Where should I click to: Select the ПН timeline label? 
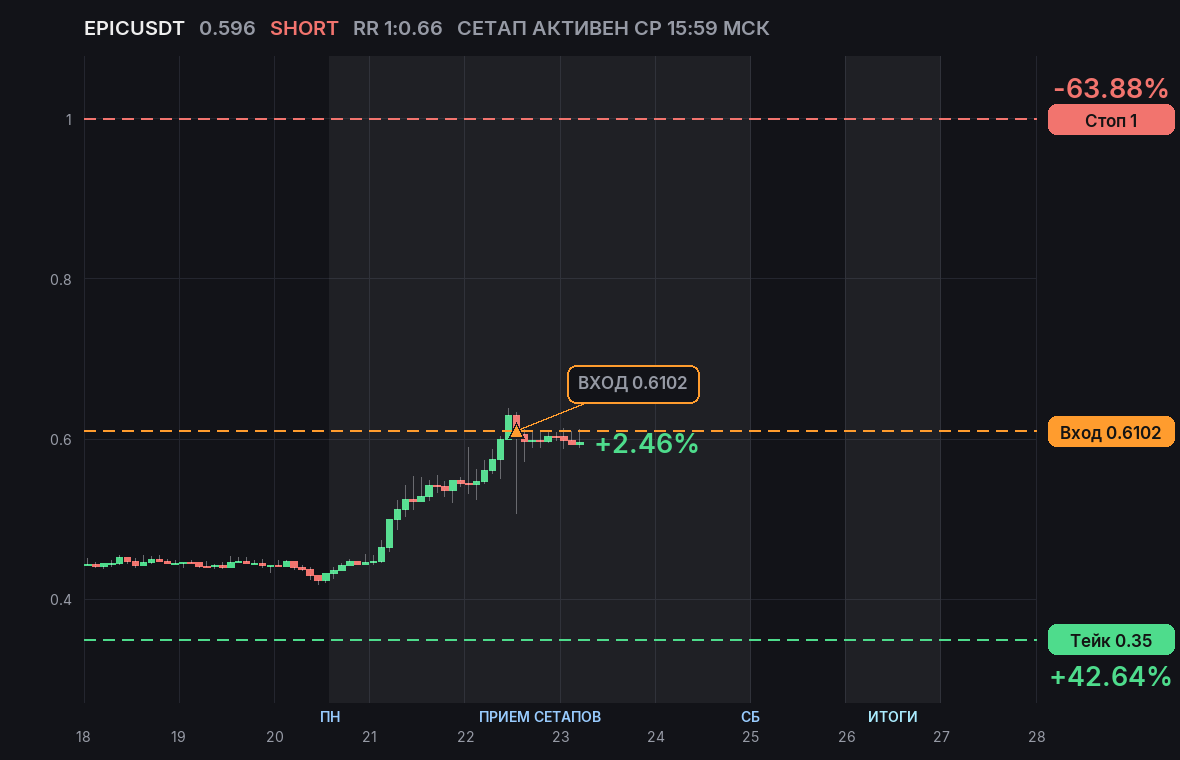(330, 716)
